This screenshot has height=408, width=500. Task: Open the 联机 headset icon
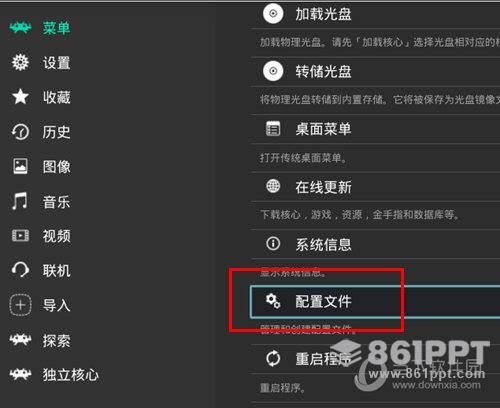point(20,270)
